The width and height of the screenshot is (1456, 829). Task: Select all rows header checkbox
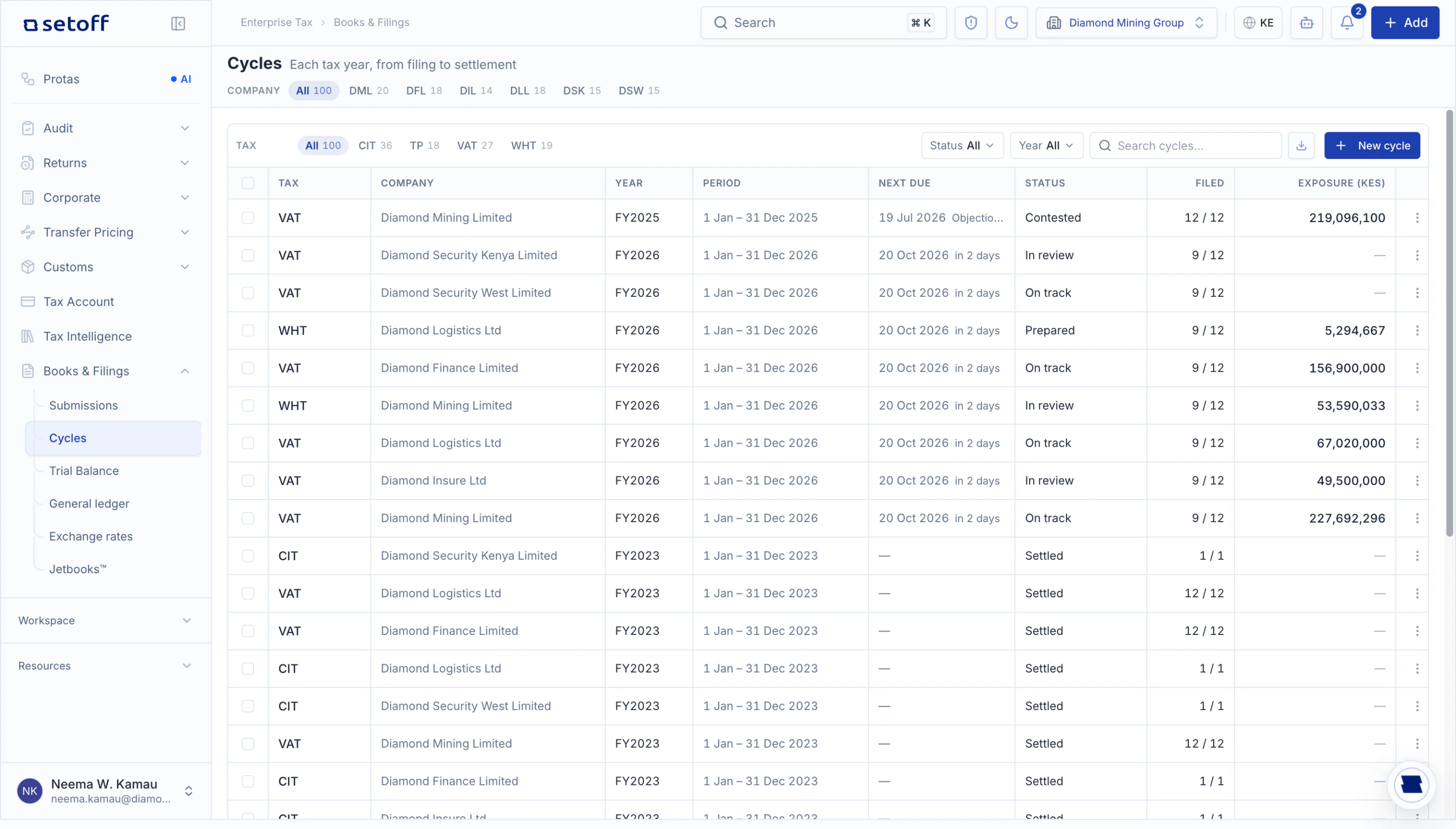pos(248,184)
